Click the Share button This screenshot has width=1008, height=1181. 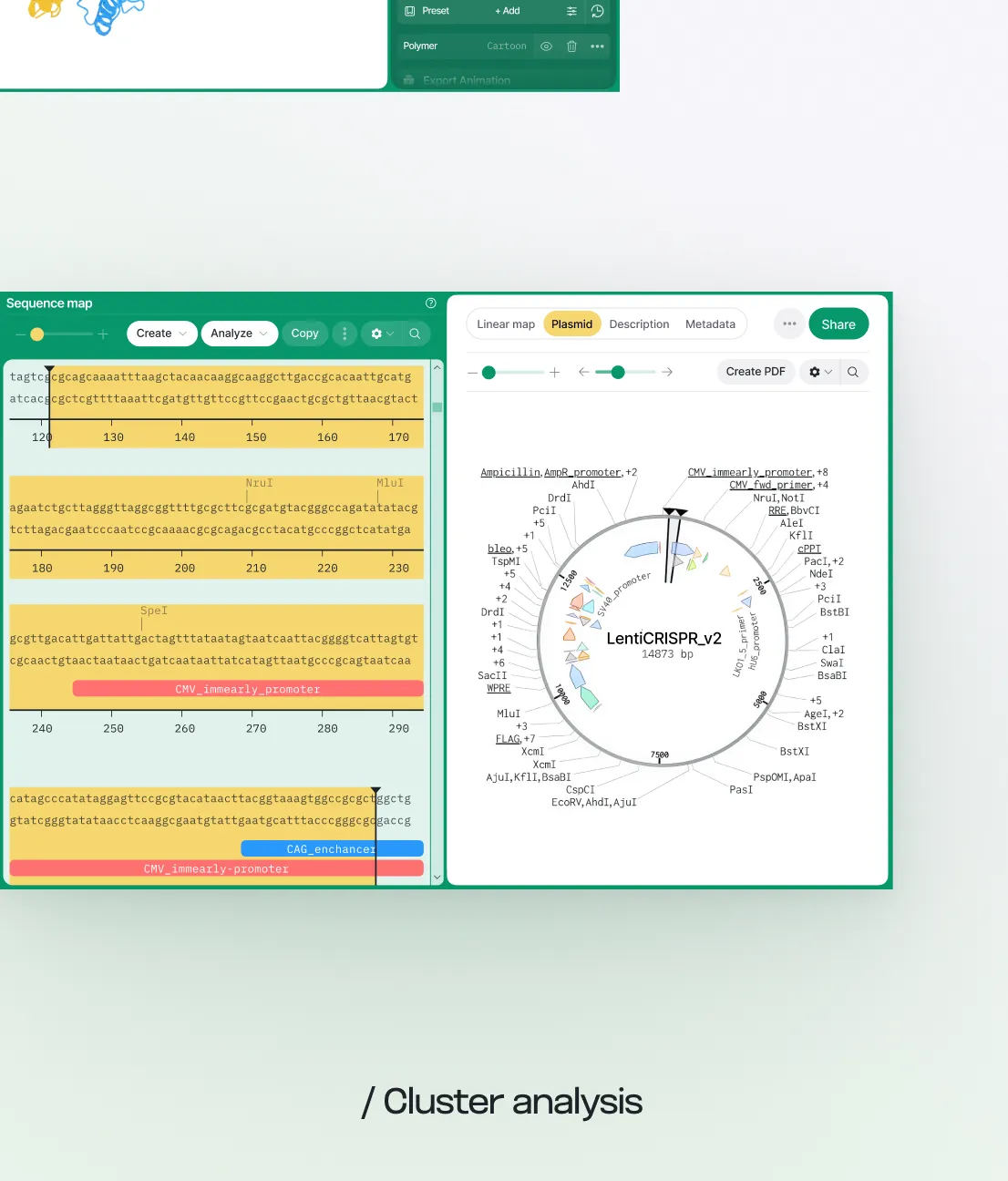tap(838, 324)
